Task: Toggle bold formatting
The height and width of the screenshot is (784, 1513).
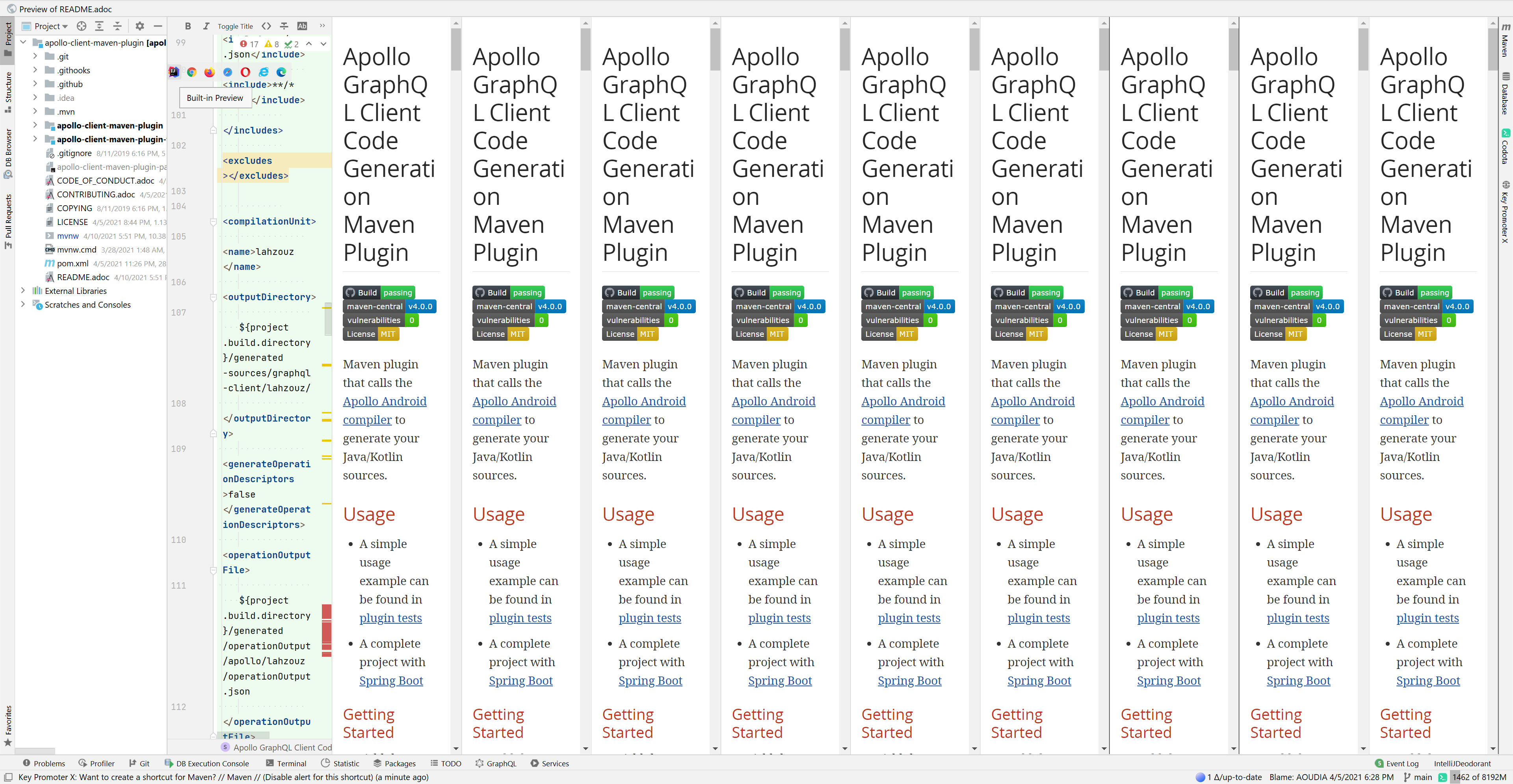Action: click(188, 26)
